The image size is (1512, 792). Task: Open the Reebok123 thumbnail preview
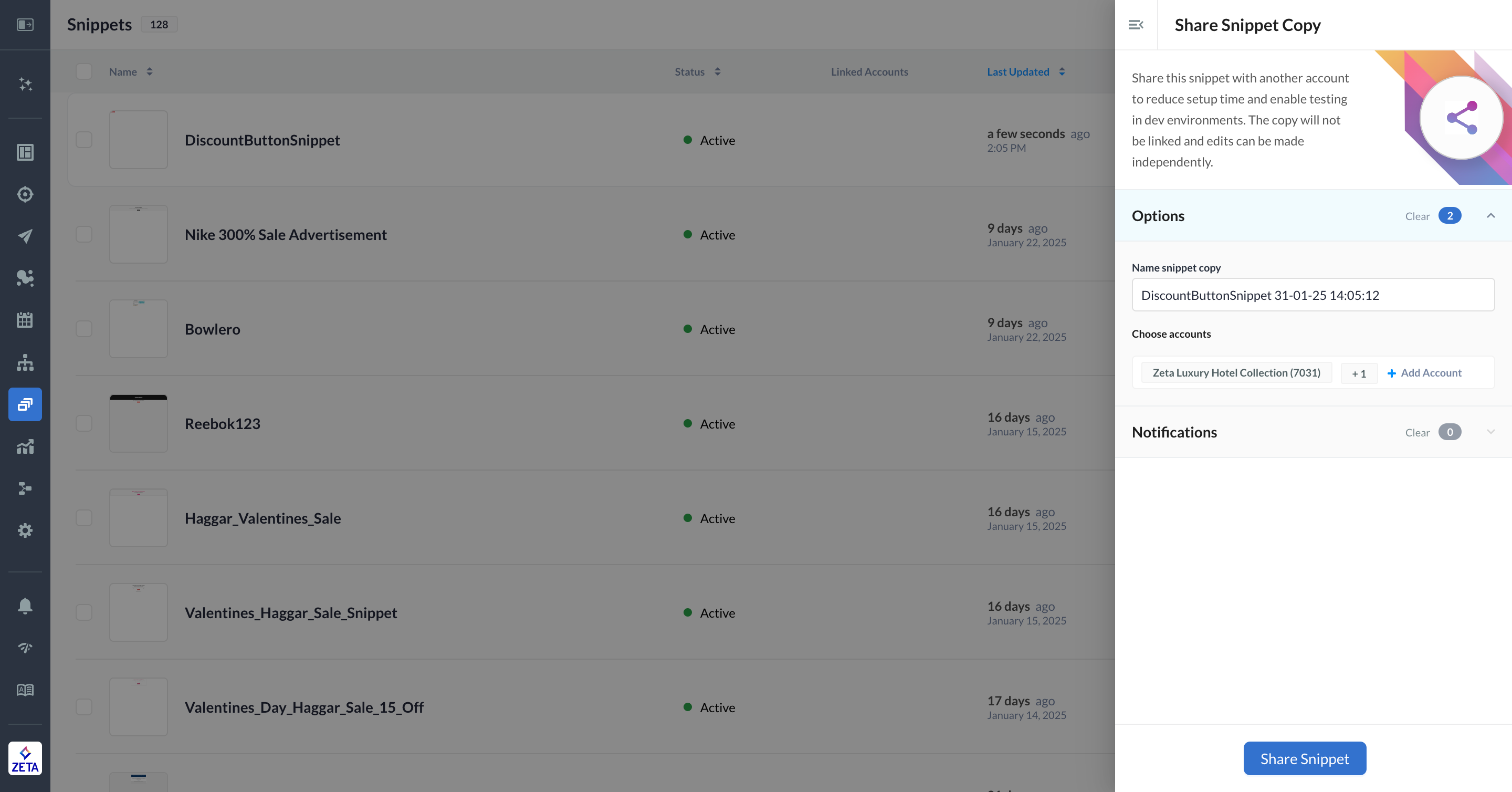[x=139, y=423]
